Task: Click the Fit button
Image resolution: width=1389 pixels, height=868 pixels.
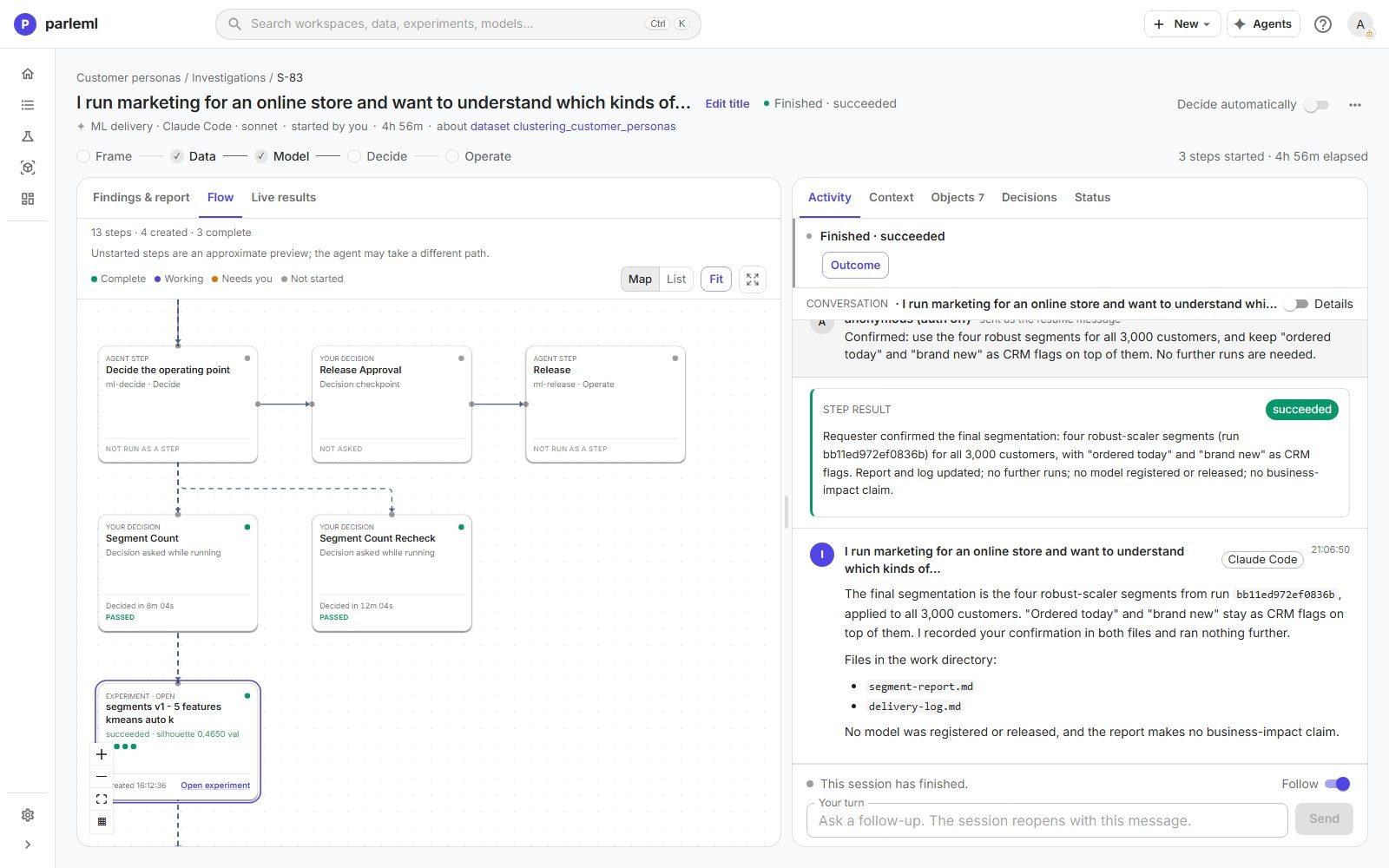Action: point(716,279)
